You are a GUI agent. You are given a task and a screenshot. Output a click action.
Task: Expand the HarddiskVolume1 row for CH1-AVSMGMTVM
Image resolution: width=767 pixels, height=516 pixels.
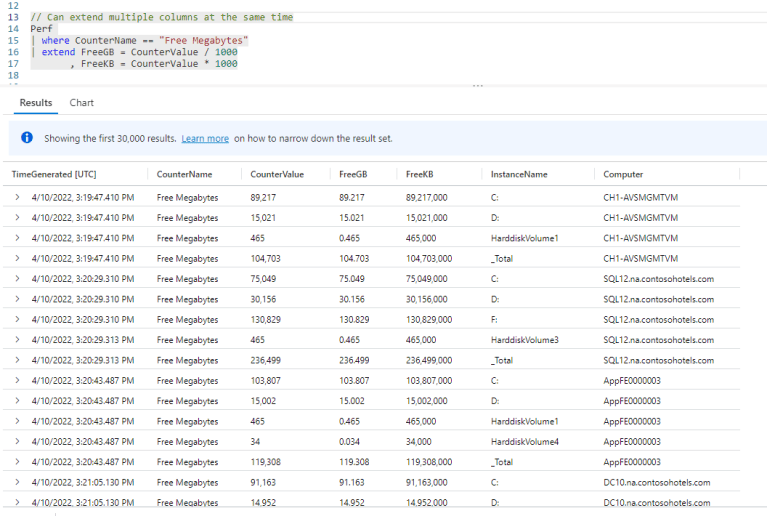(x=17, y=238)
